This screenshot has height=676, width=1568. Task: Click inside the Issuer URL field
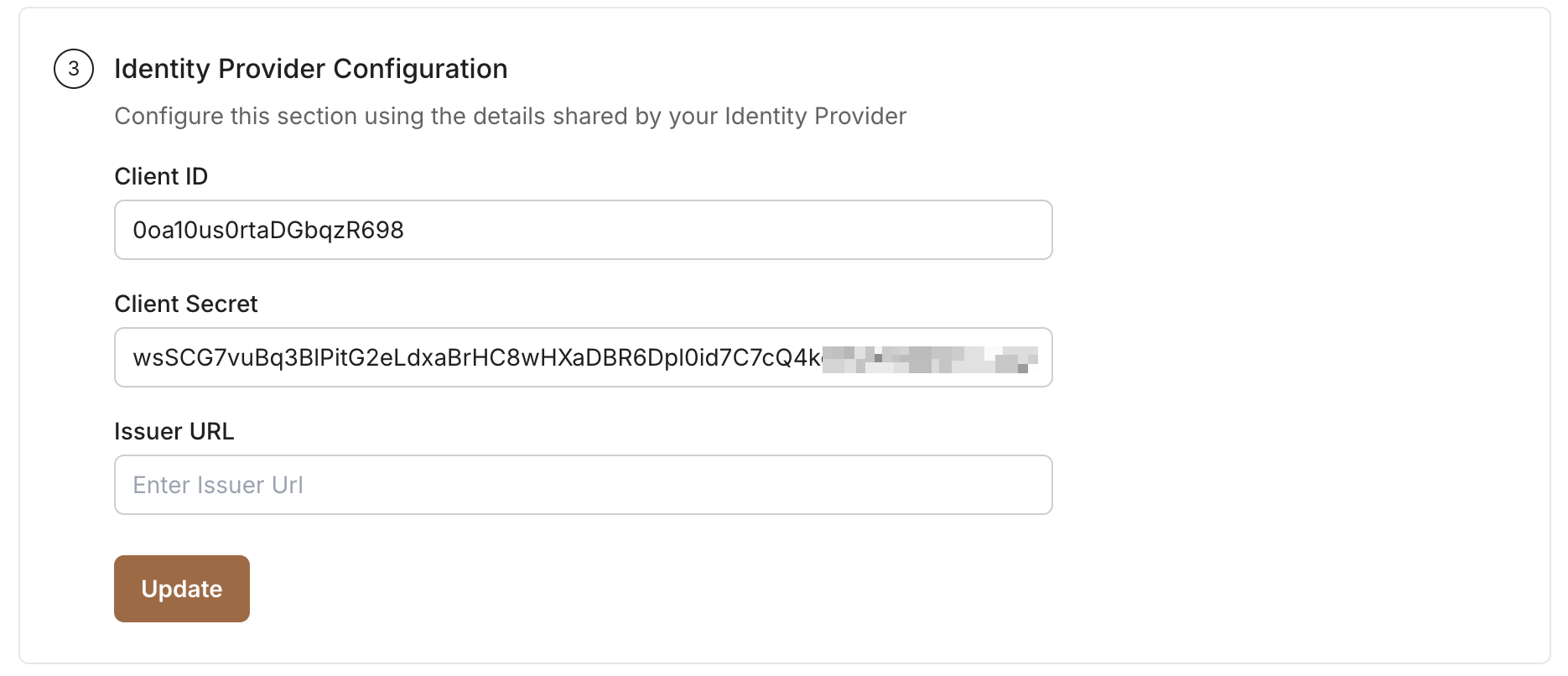[582, 485]
